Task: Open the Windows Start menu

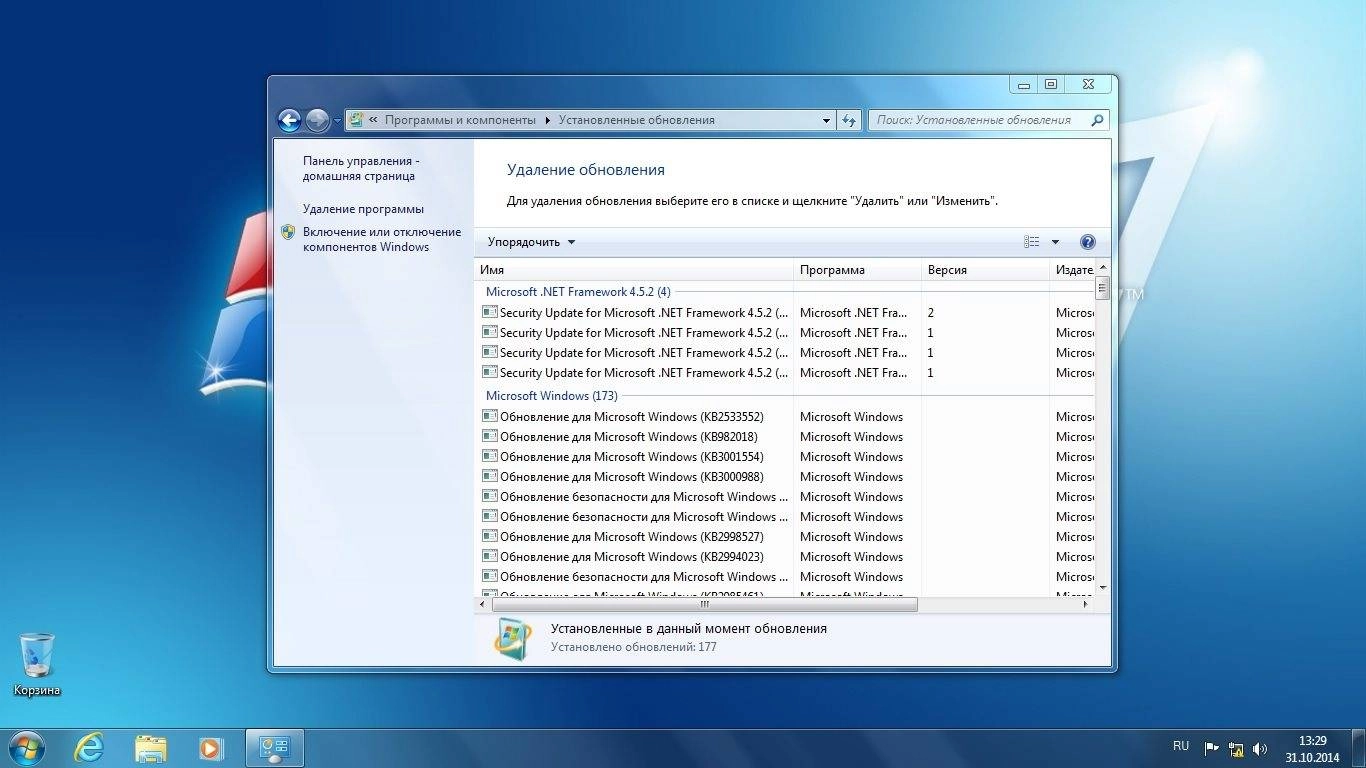Action: (25, 748)
